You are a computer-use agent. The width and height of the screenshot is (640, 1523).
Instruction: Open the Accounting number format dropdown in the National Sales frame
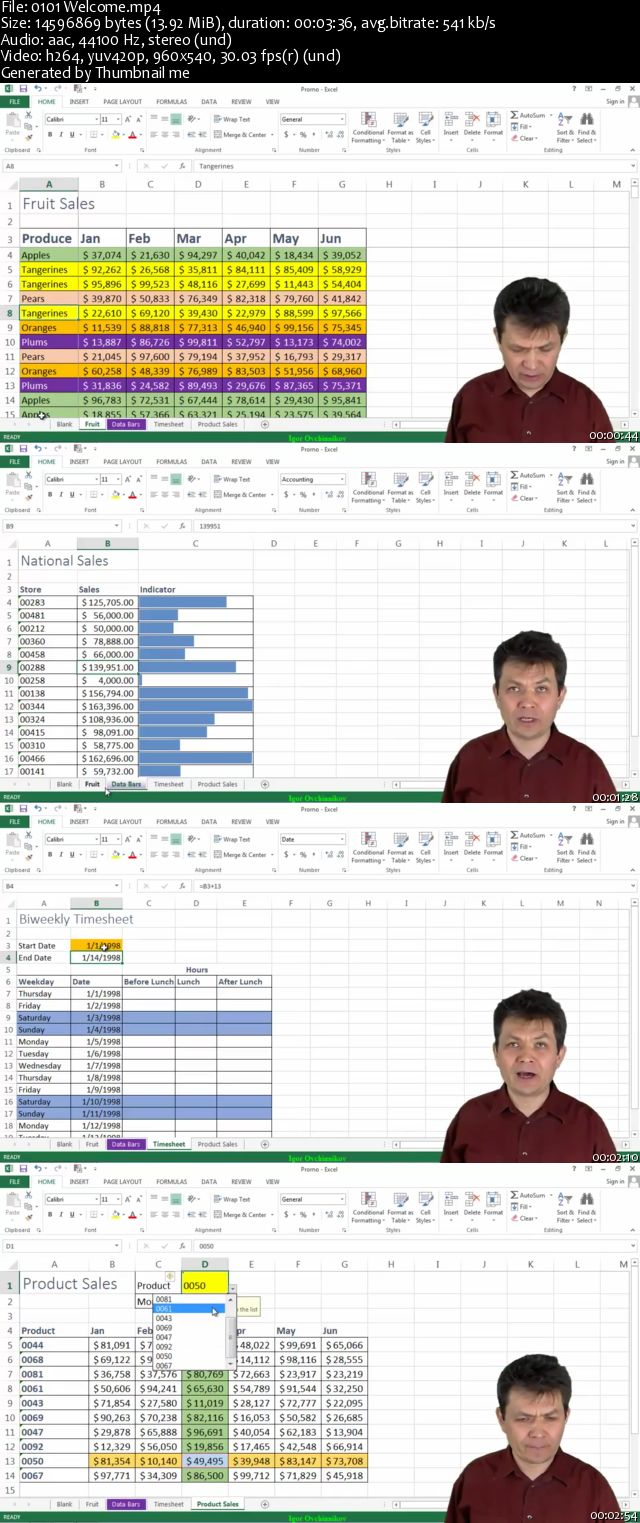point(341,479)
